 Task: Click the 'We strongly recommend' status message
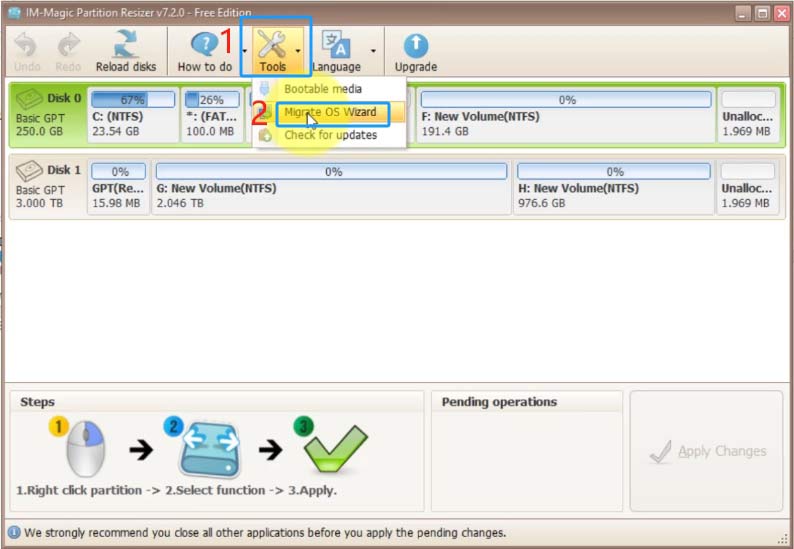pyautogui.click(x=265, y=532)
